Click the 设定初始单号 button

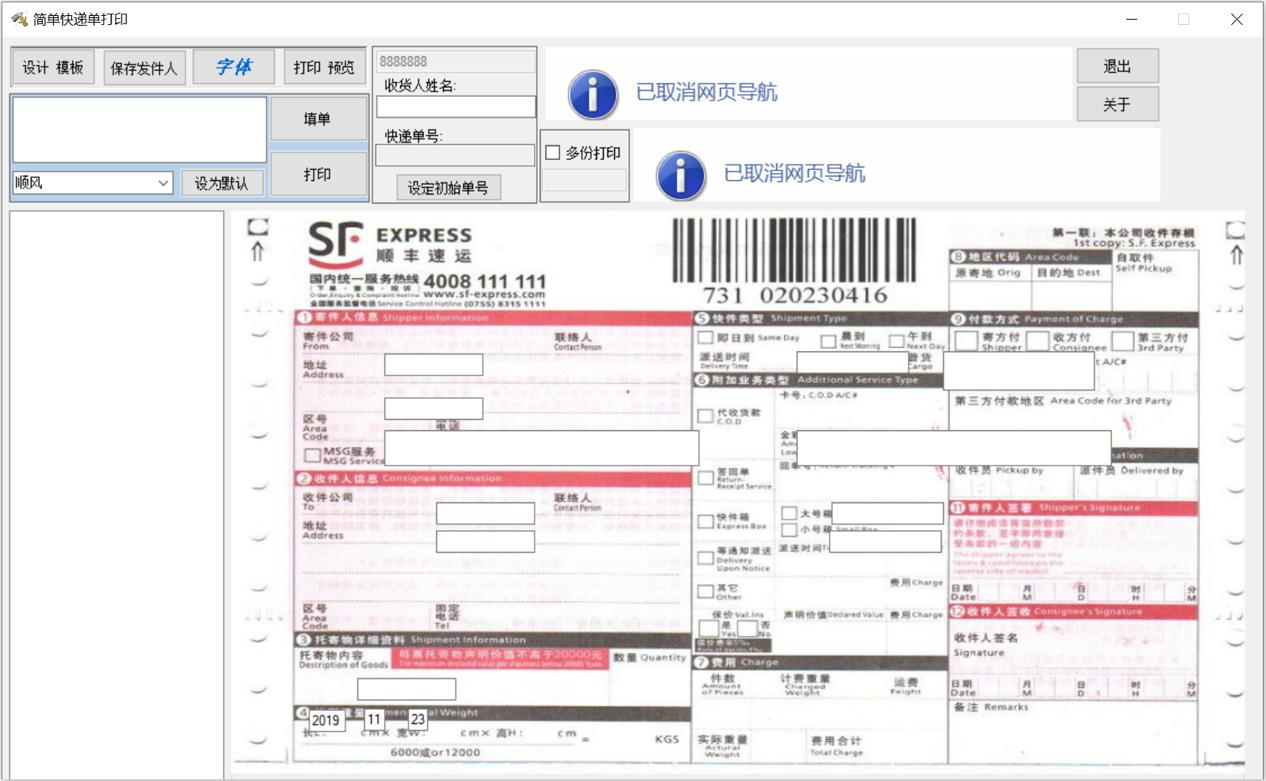coord(448,187)
